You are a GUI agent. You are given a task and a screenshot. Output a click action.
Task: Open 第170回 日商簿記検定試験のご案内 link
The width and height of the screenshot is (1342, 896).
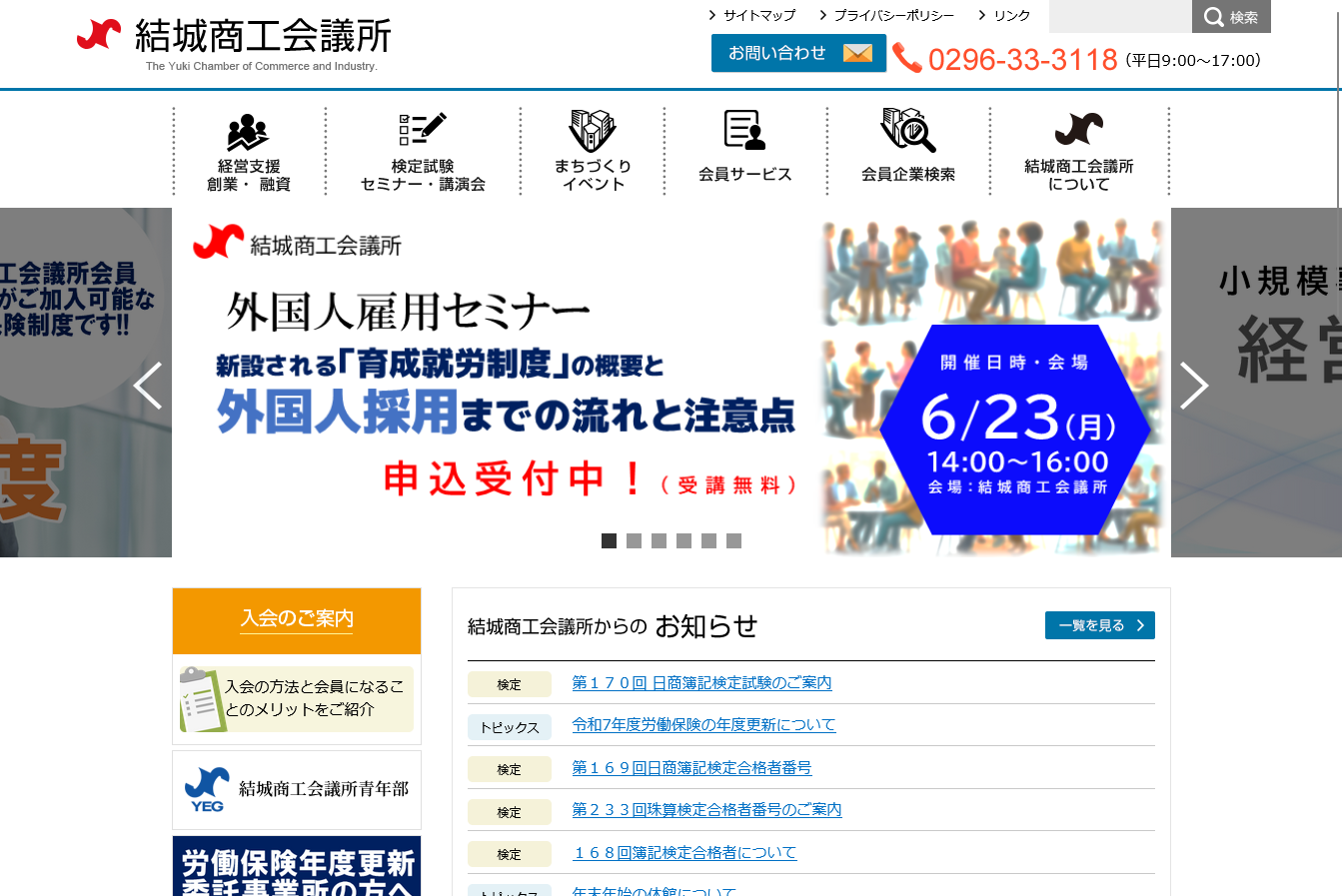(701, 683)
